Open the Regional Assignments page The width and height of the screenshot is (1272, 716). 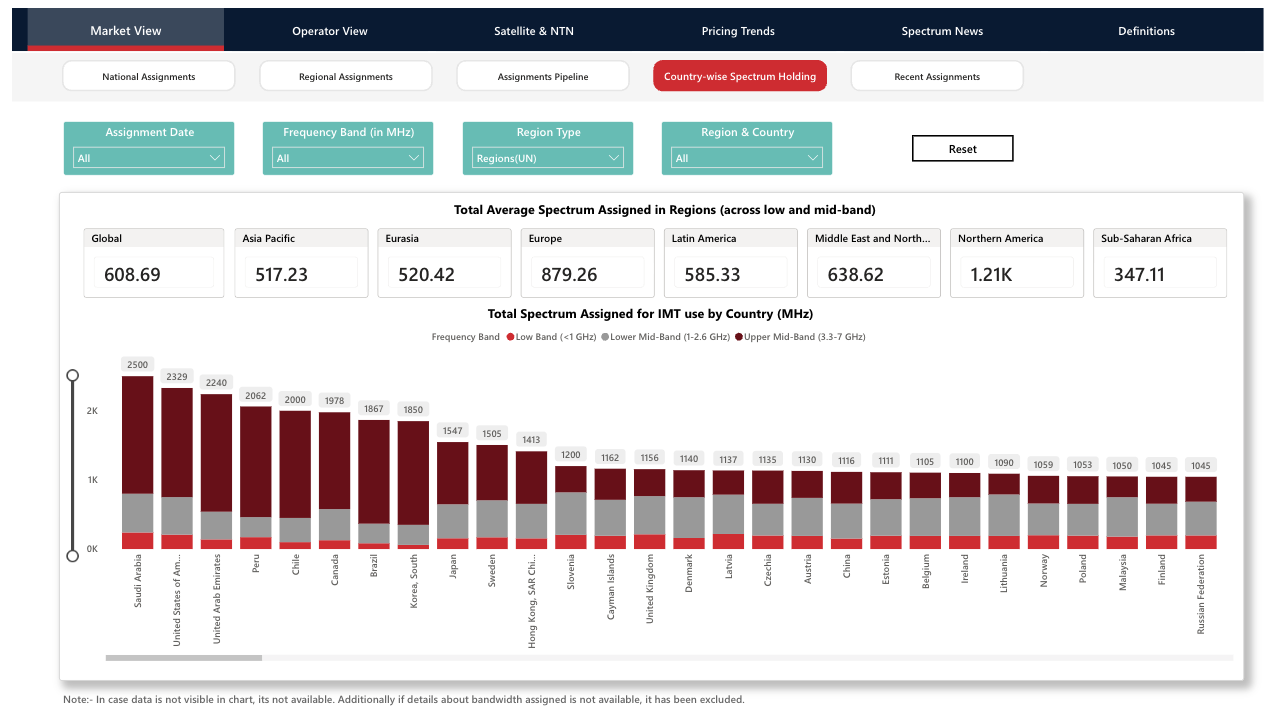[x=346, y=76]
